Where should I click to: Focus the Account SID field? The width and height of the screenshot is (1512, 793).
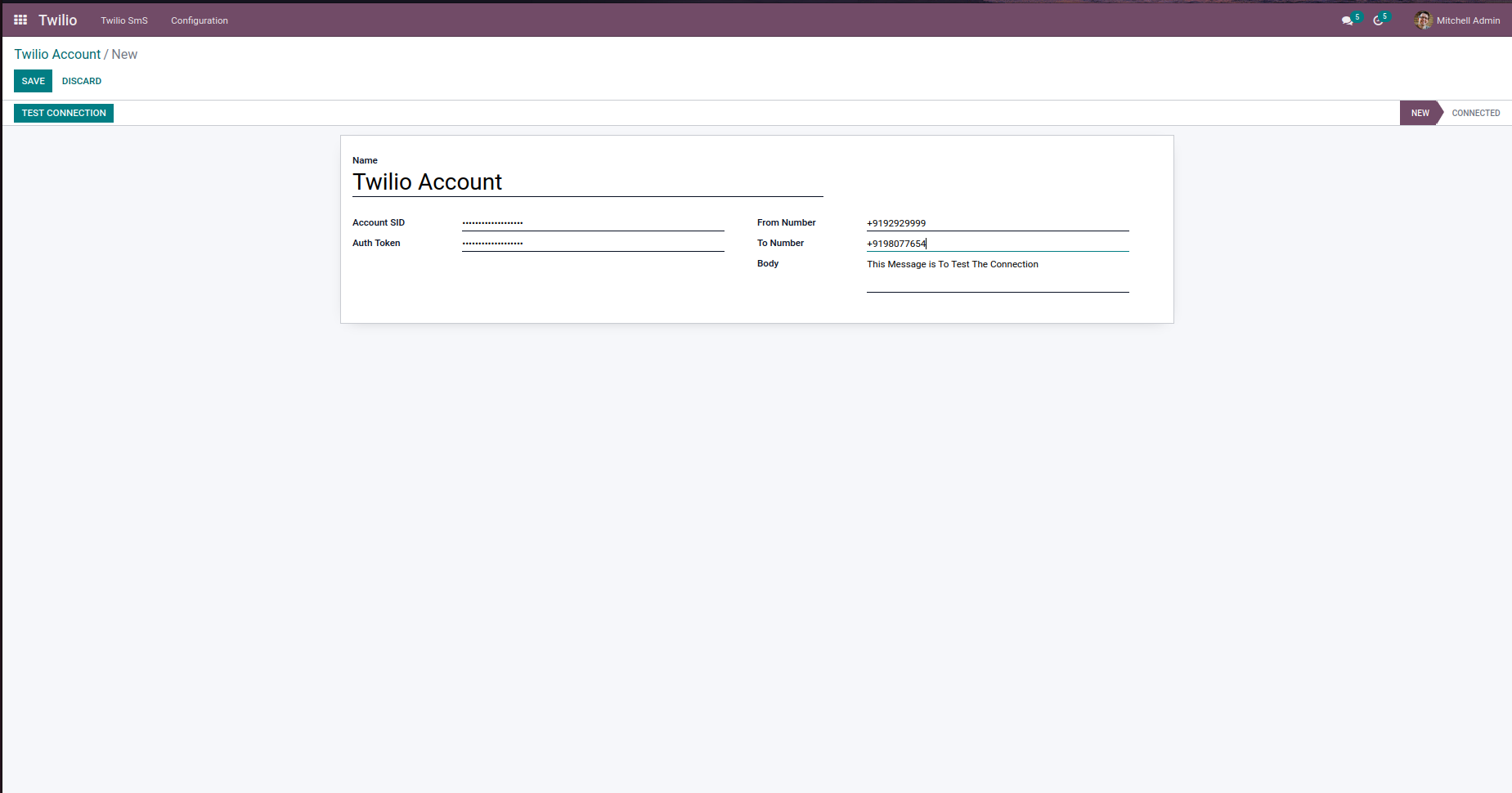coord(593,222)
